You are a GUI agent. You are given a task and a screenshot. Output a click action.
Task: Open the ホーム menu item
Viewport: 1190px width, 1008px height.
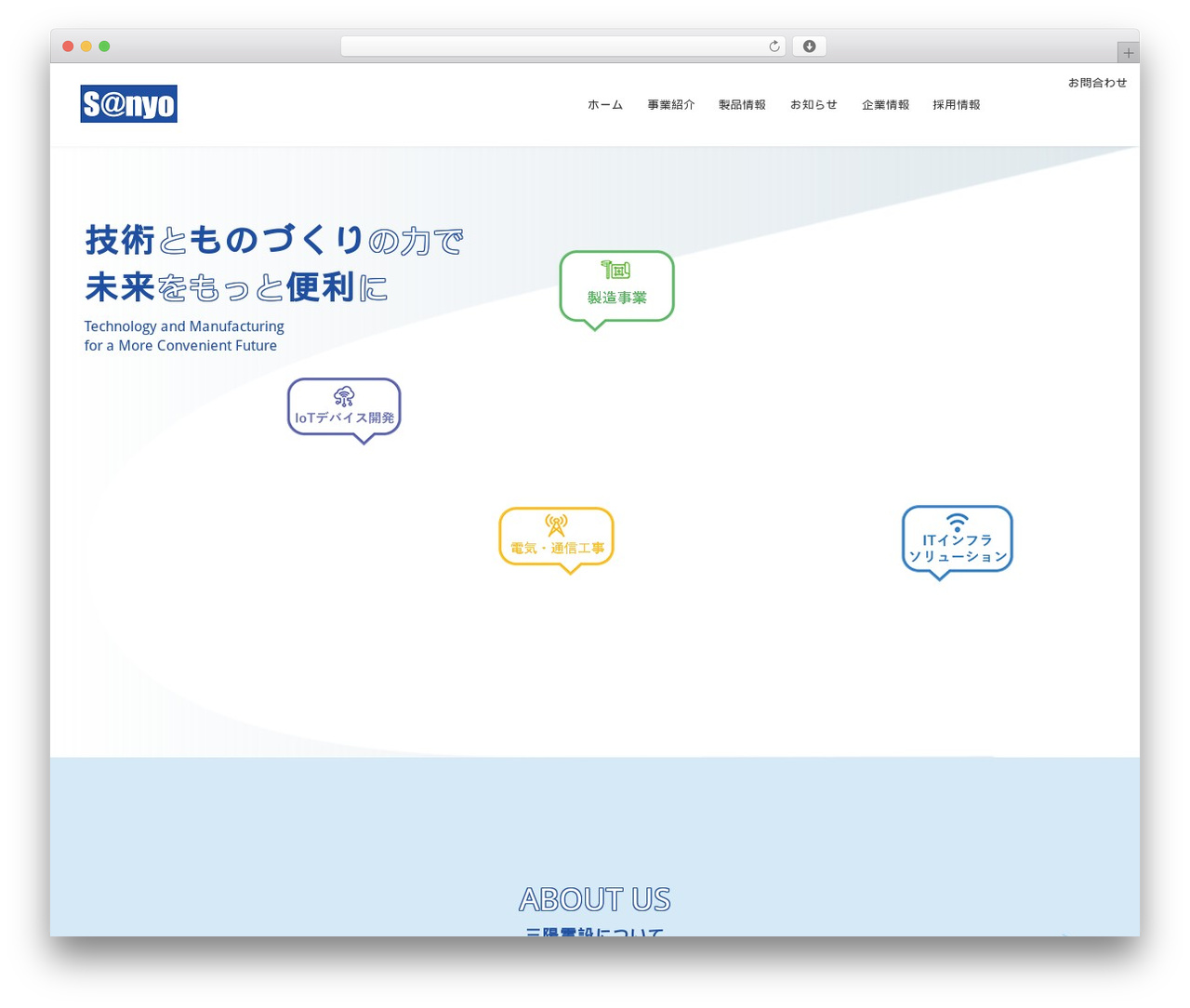click(x=605, y=105)
